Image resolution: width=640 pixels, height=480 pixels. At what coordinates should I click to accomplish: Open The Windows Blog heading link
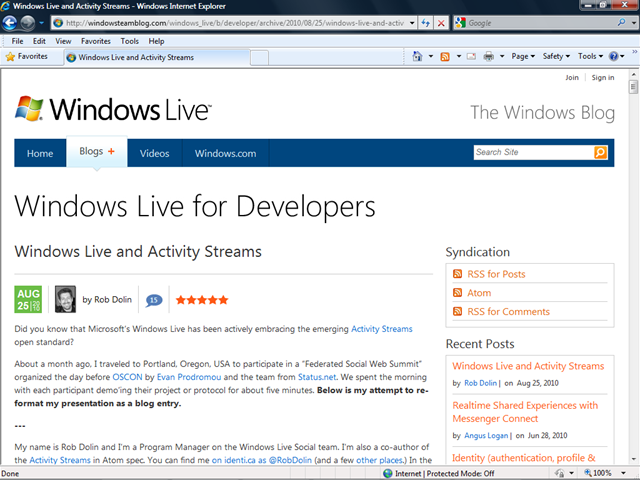coord(542,113)
